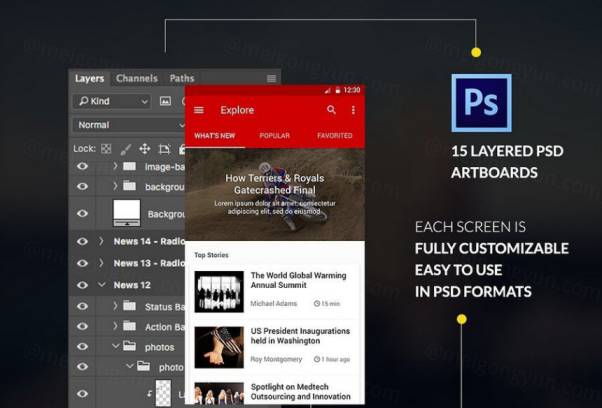Open the three-dot overflow menu in app

coord(353,110)
